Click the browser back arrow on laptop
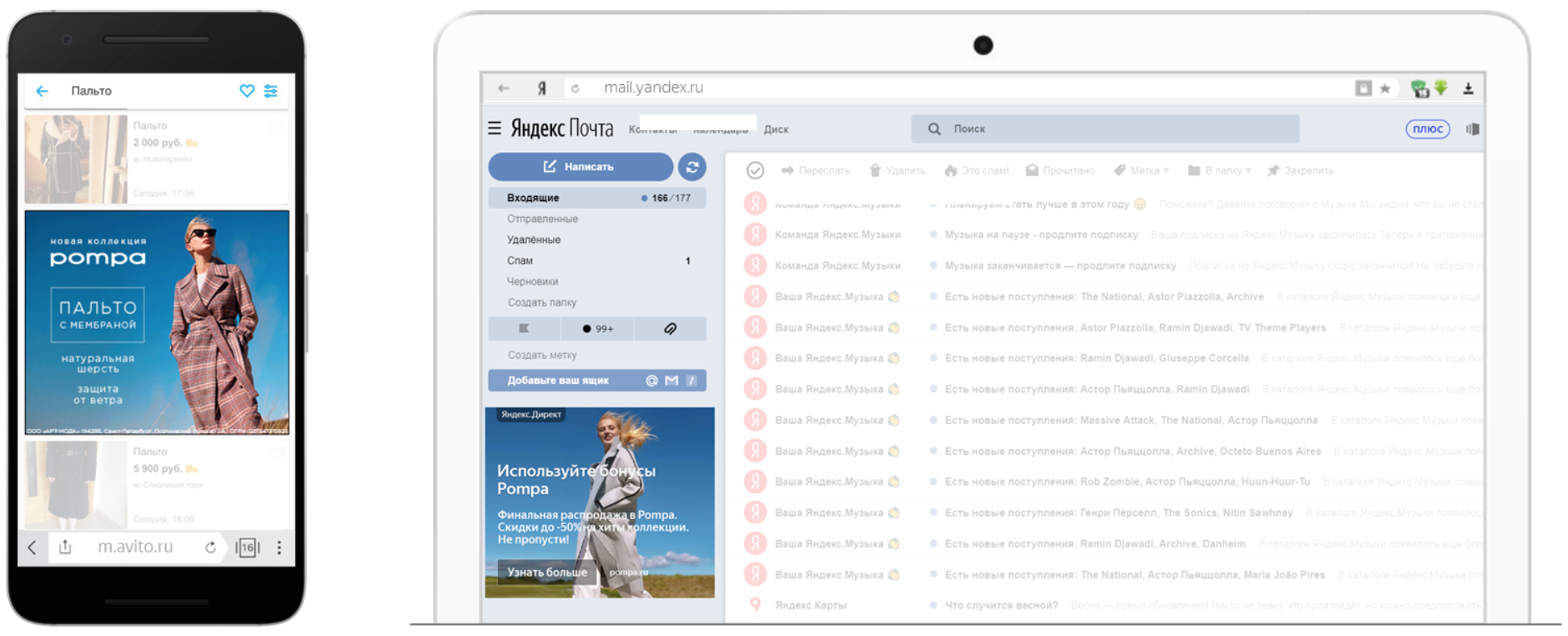Screen dimensions: 1568x636 [503, 88]
